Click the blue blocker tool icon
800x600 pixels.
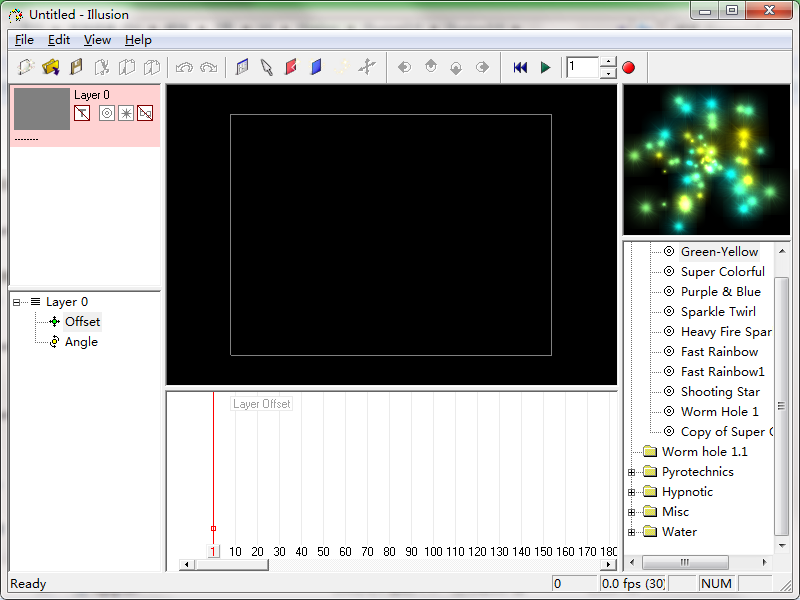(x=316, y=67)
